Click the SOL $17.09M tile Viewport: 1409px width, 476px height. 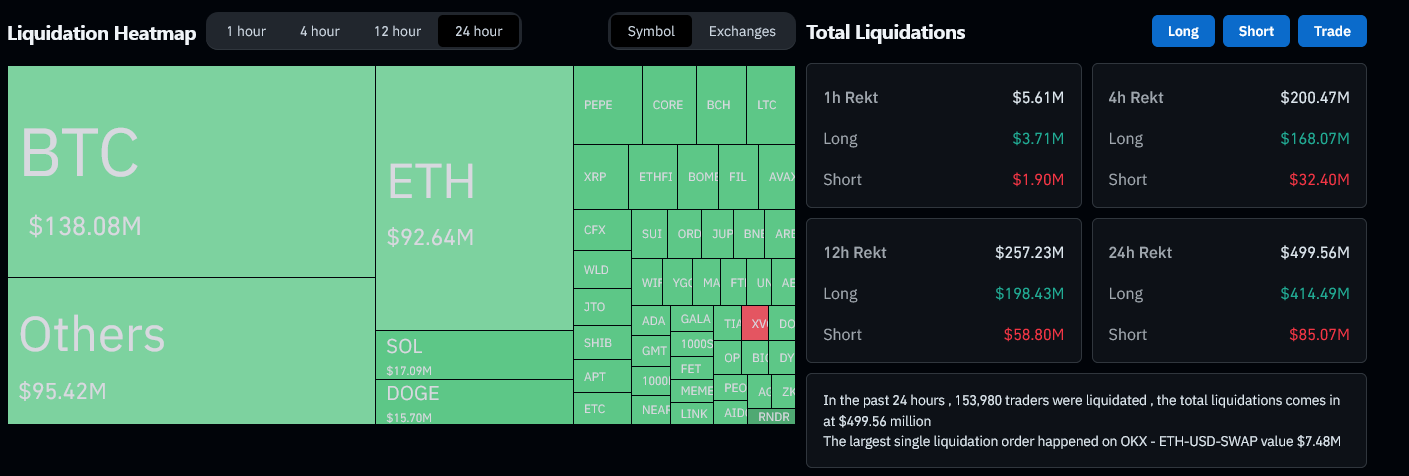click(x=474, y=355)
